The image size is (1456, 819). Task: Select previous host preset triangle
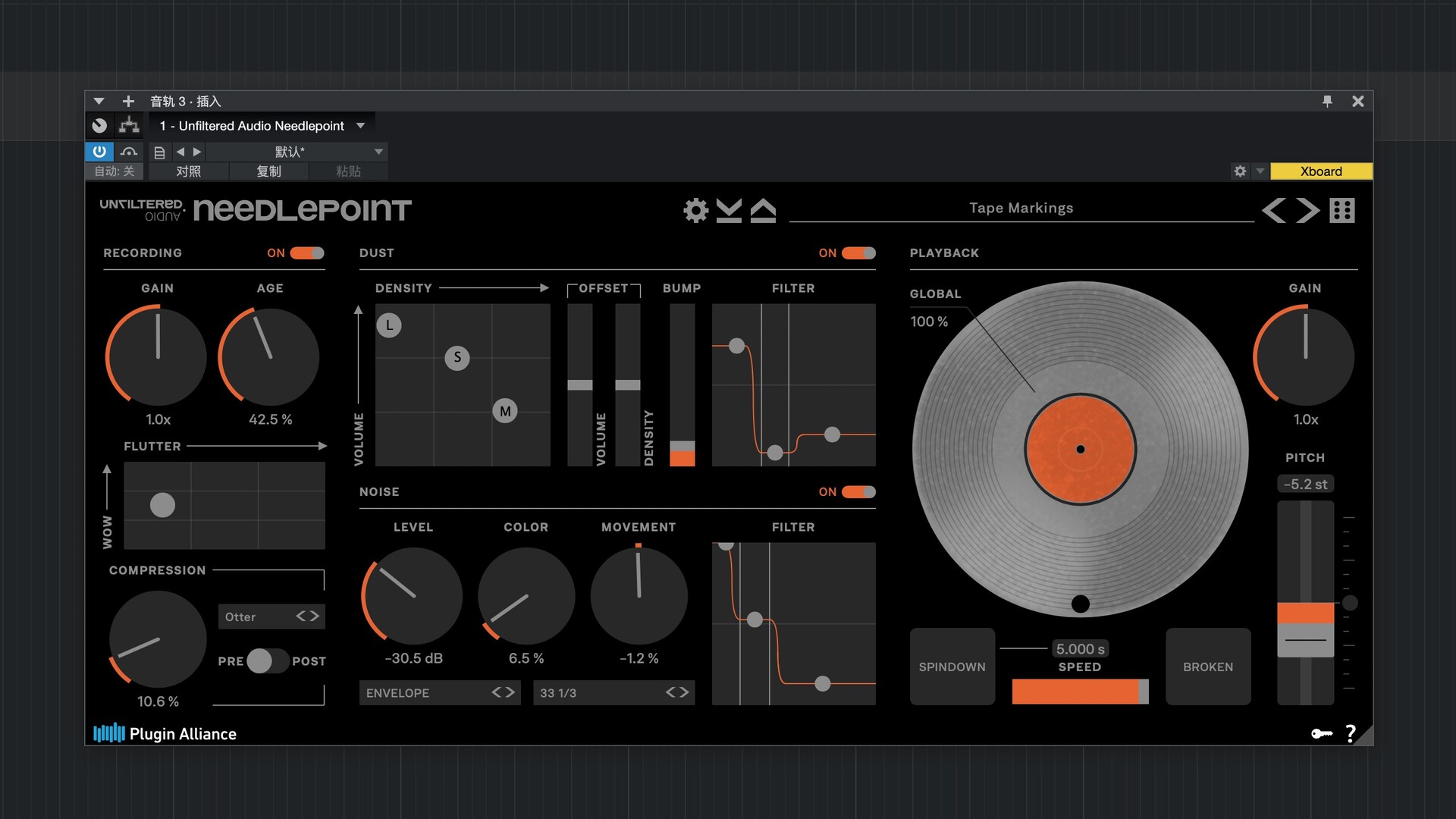pos(180,152)
